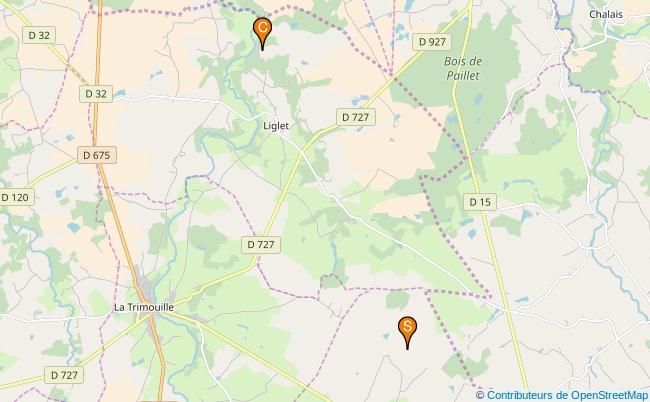Click the small pond beside the S marker
Viewport: 650px width, 402px height.
386,336
